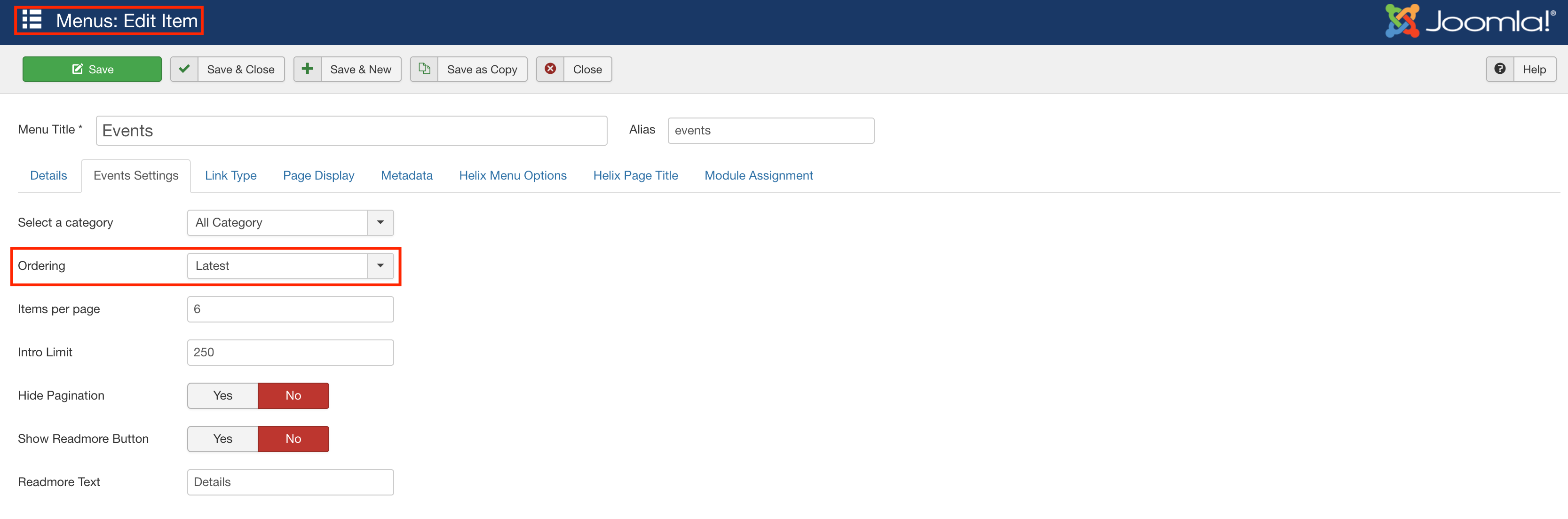Click the green plus icon on Save & New
Viewport: 1568px width, 519px height.
coord(308,69)
